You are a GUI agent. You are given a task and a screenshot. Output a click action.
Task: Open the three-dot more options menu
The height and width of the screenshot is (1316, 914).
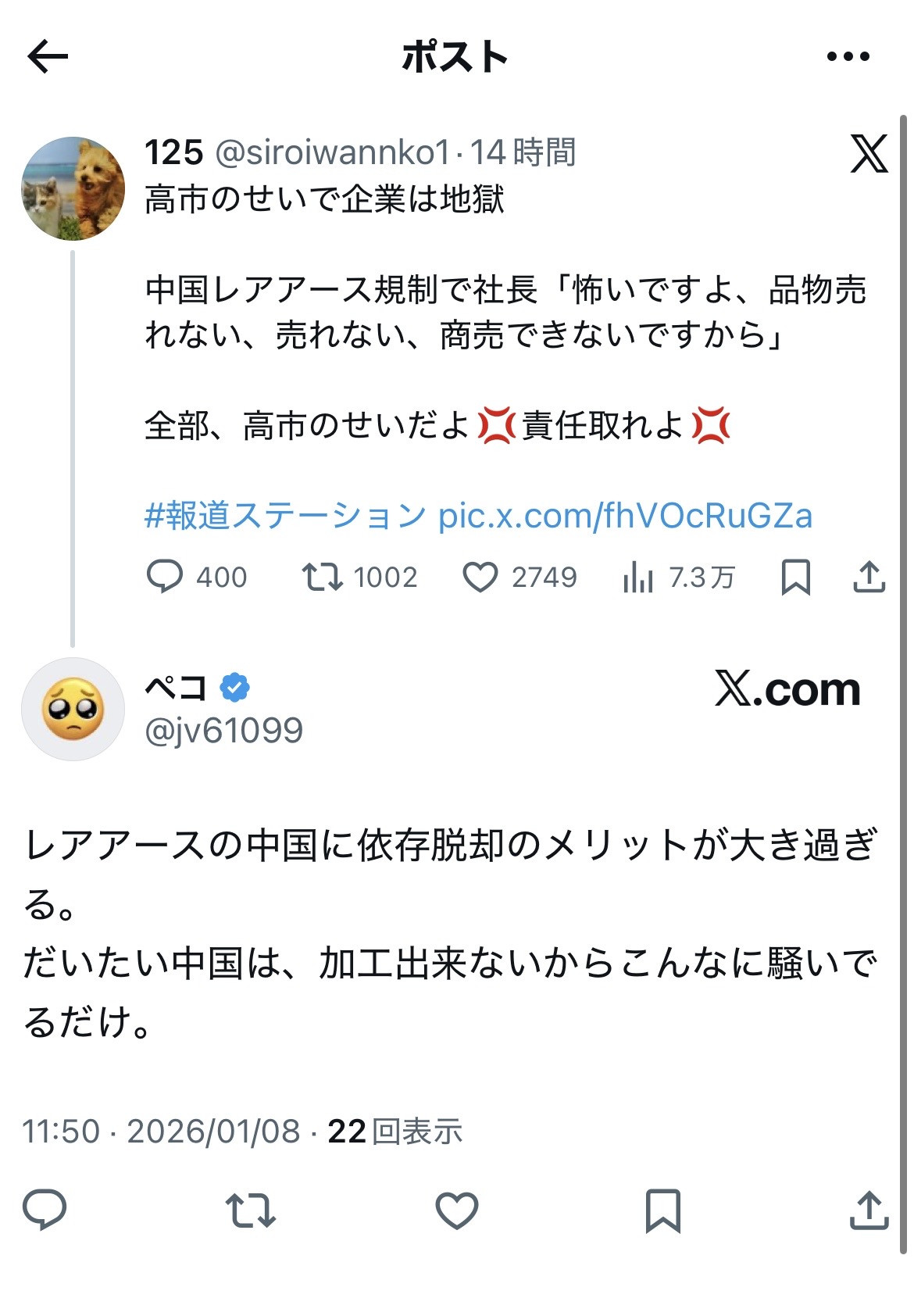848,56
